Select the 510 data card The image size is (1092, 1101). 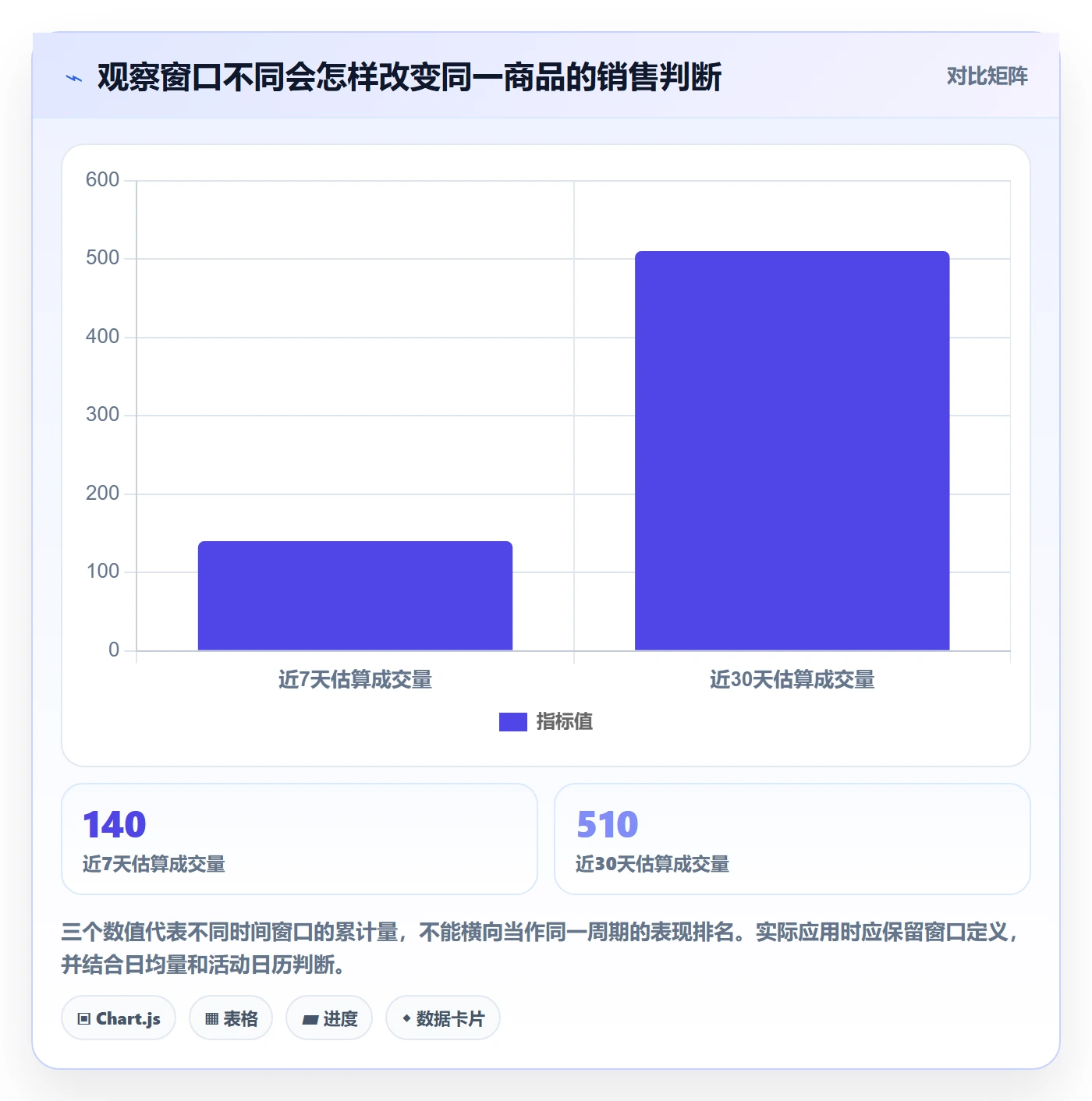click(792, 839)
